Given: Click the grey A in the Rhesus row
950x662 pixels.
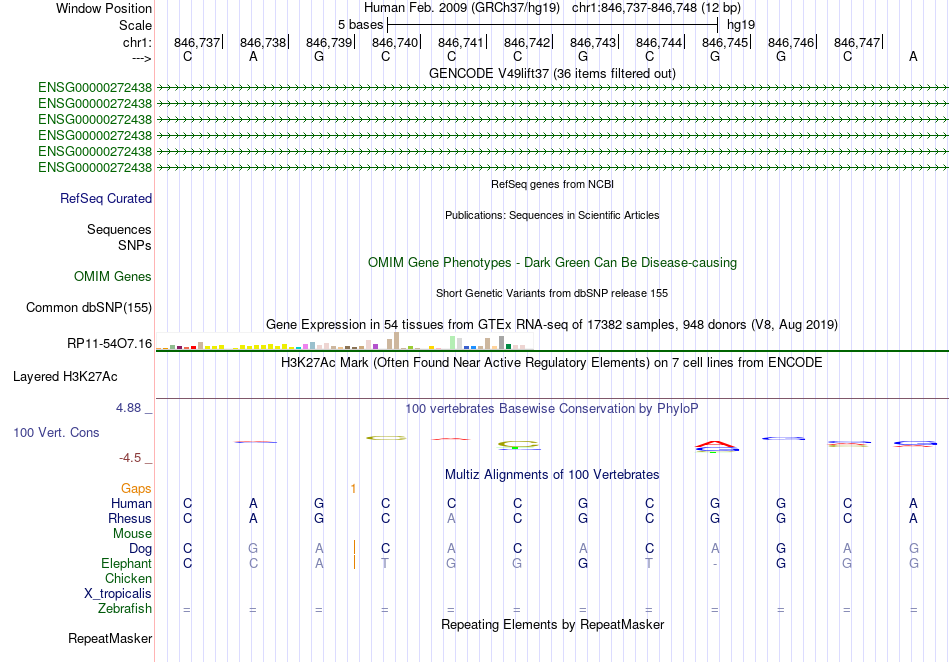Looking at the screenshot, I should tap(451, 518).
